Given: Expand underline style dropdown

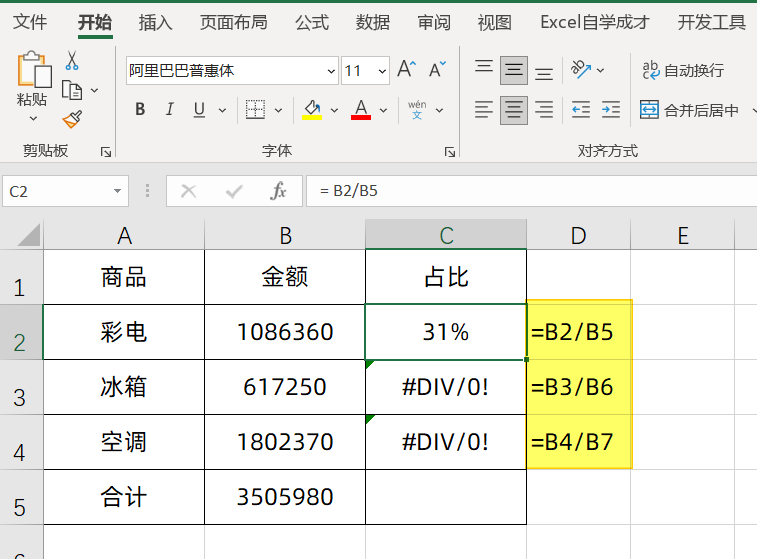Looking at the screenshot, I should click(222, 110).
